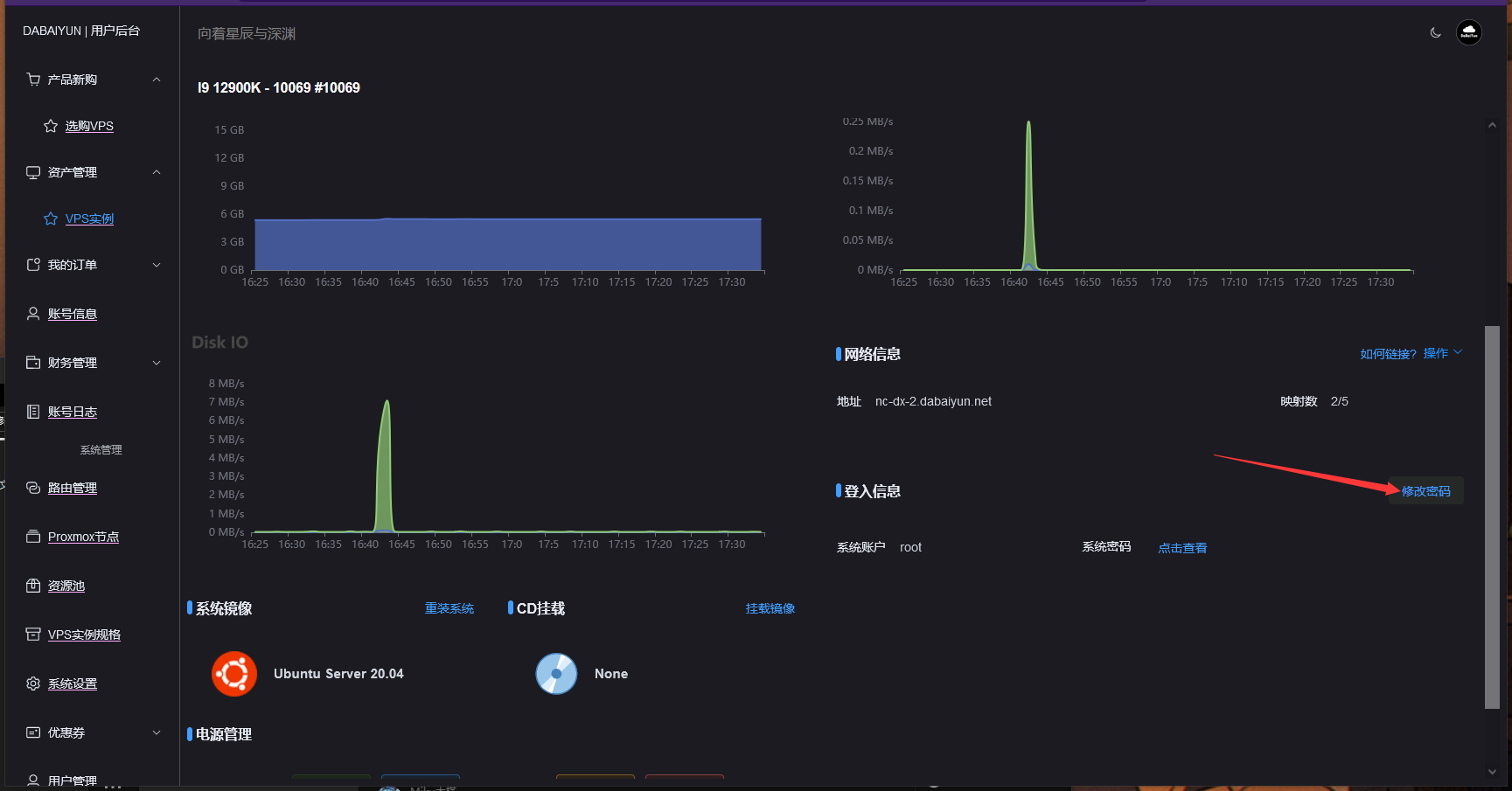Viewport: 1512px width, 791px height.
Task: Click the log icon beside 账号日志
Action: (33, 412)
